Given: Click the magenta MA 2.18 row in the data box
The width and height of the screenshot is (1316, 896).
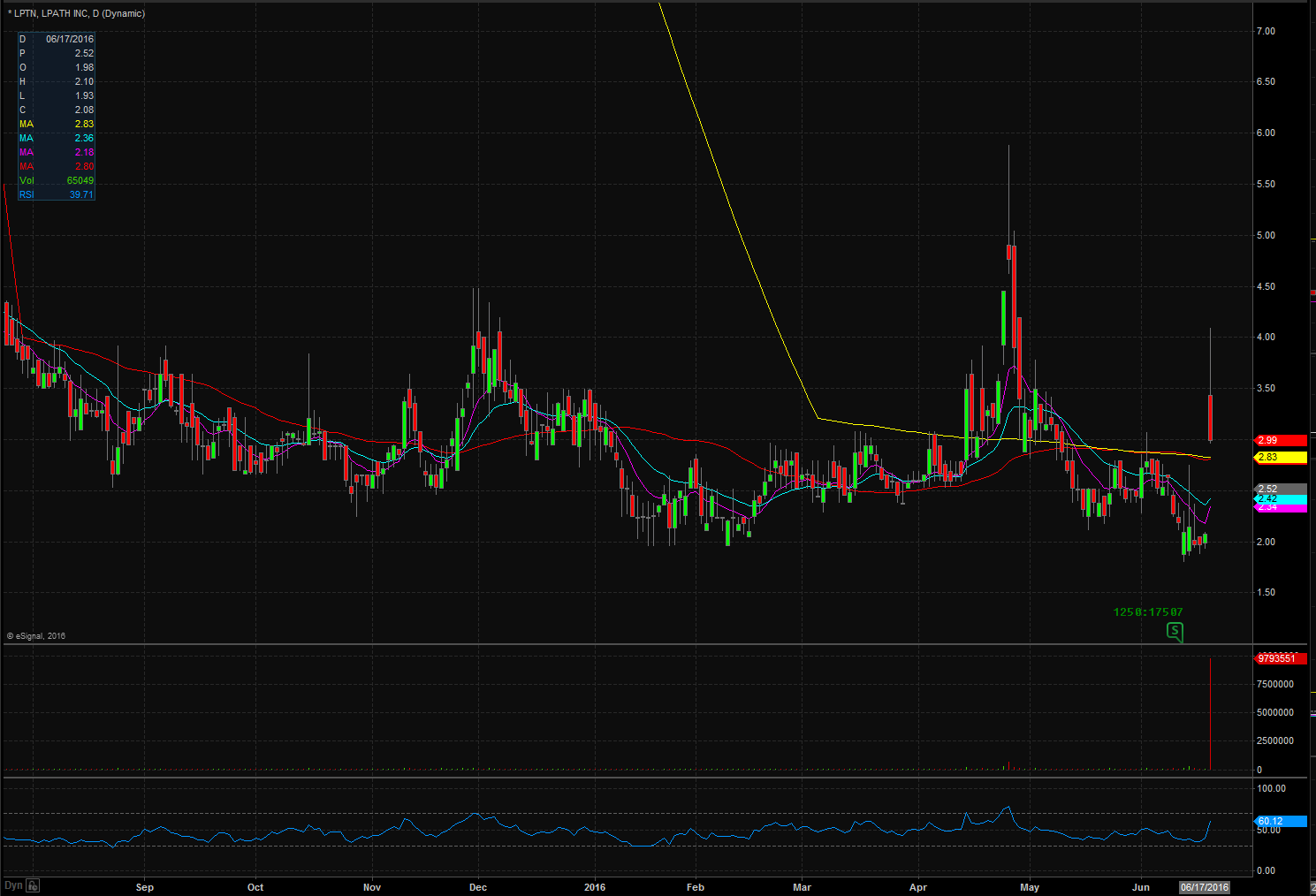Looking at the screenshot, I should click(57, 152).
